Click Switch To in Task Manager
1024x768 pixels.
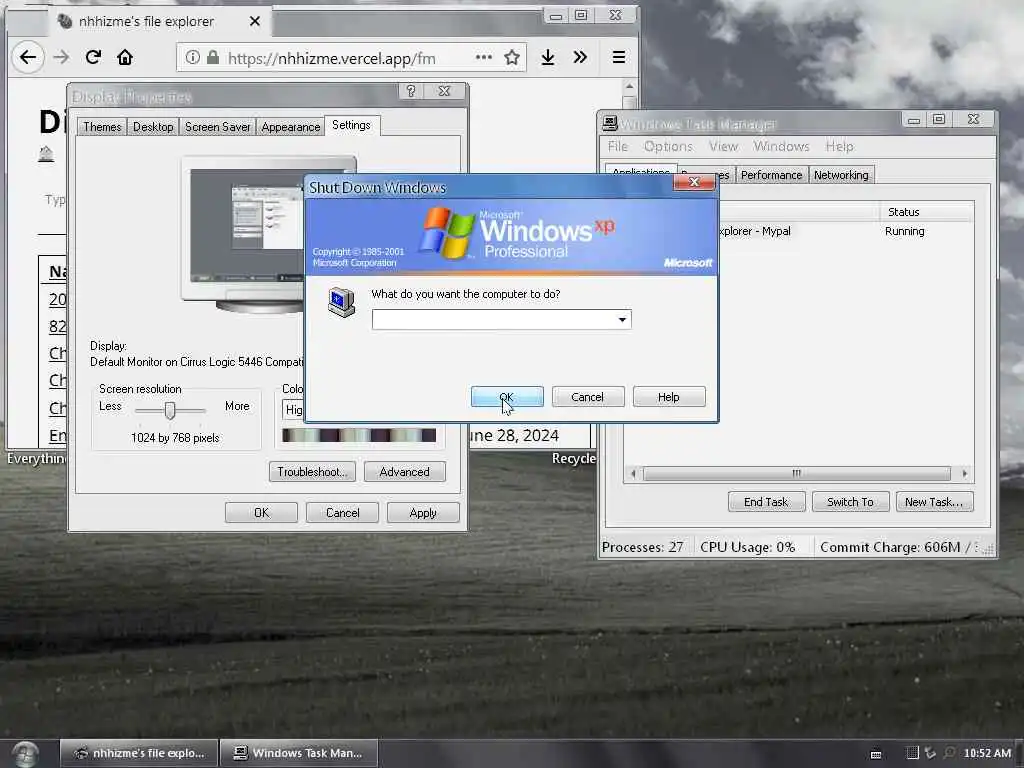coord(850,502)
